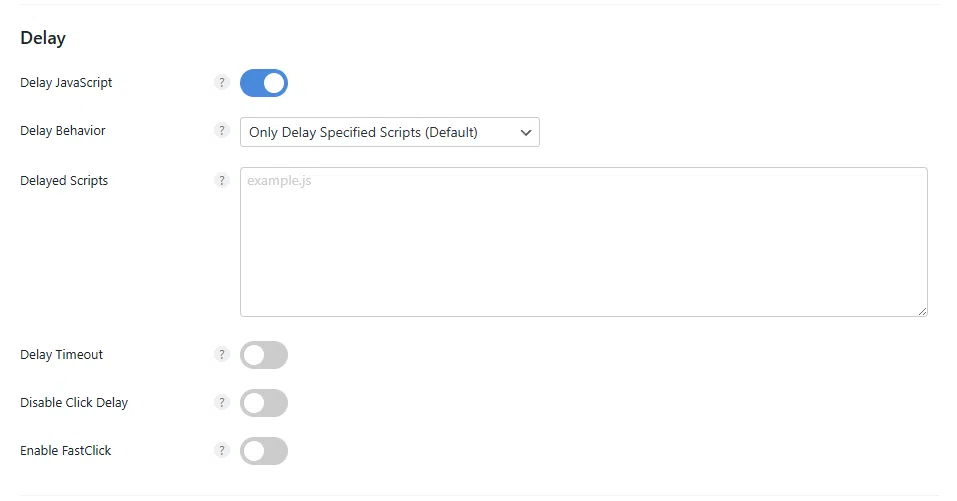Show help for the Delay Timeout option
Image resolution: width=957 pixels, height=501 pixels.
click(222, 355)
